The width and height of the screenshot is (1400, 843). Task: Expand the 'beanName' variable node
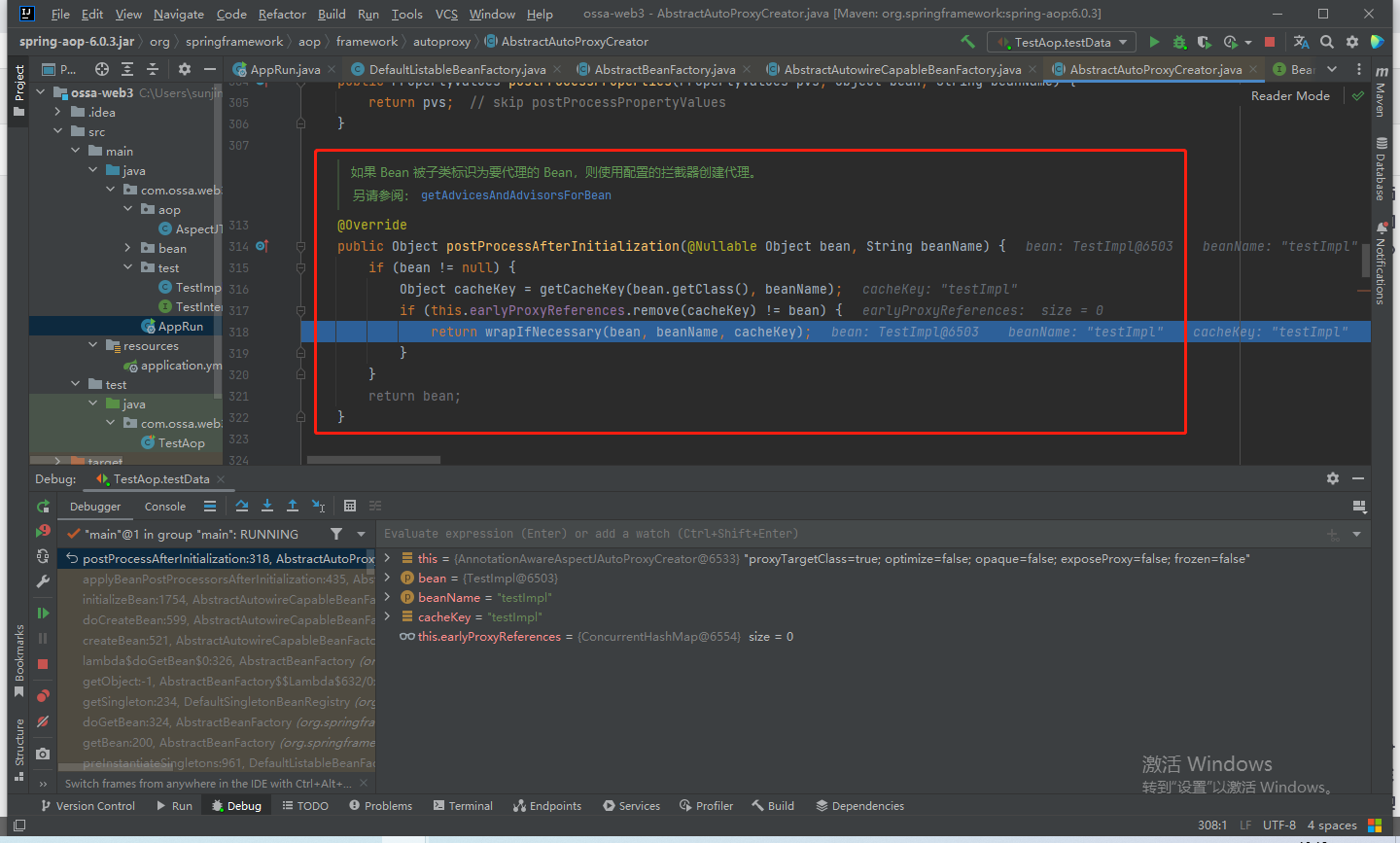pos(387,597)
